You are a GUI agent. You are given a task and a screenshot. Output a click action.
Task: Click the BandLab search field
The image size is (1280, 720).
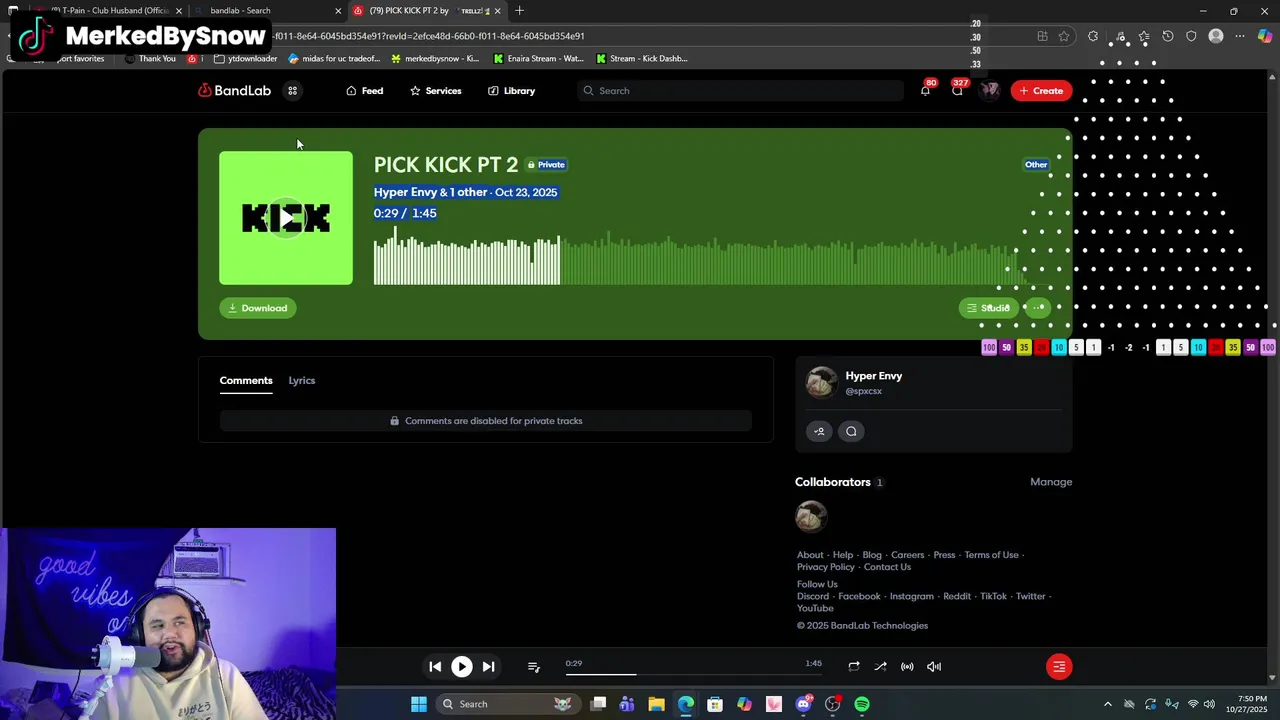(x=740, y=91)
